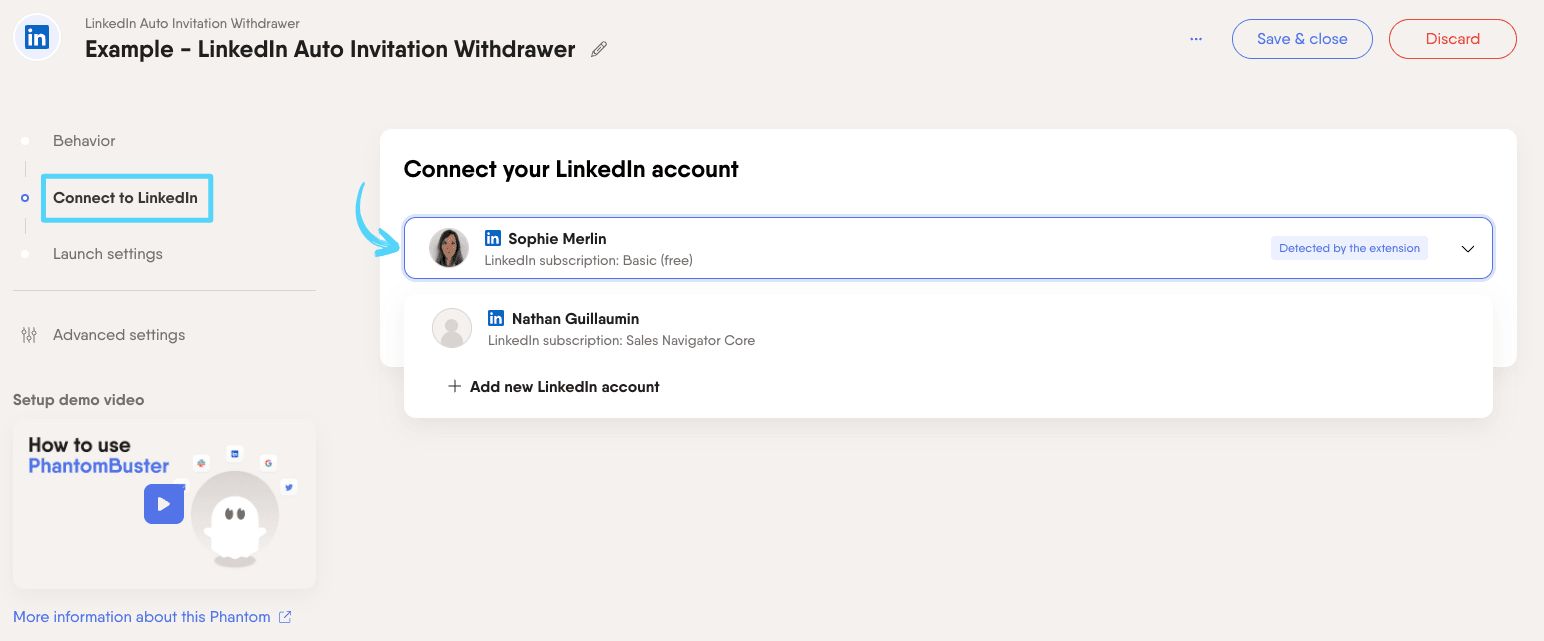1544x641 pixels.
Task: Click the external link icon beside More information
Action: pos(285,617)
